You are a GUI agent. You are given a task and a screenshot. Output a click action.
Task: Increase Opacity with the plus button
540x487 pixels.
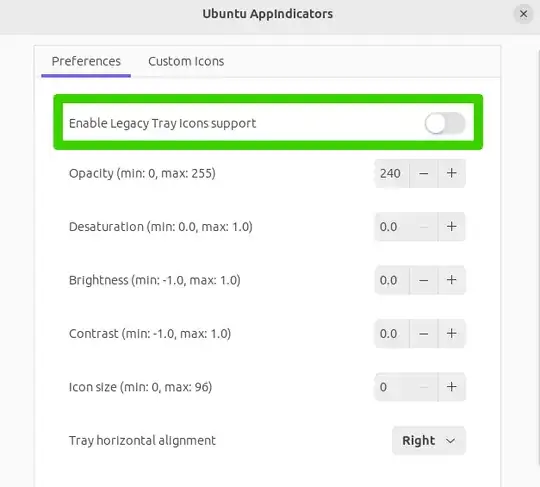pyautogui.click(x=451, y=173)
